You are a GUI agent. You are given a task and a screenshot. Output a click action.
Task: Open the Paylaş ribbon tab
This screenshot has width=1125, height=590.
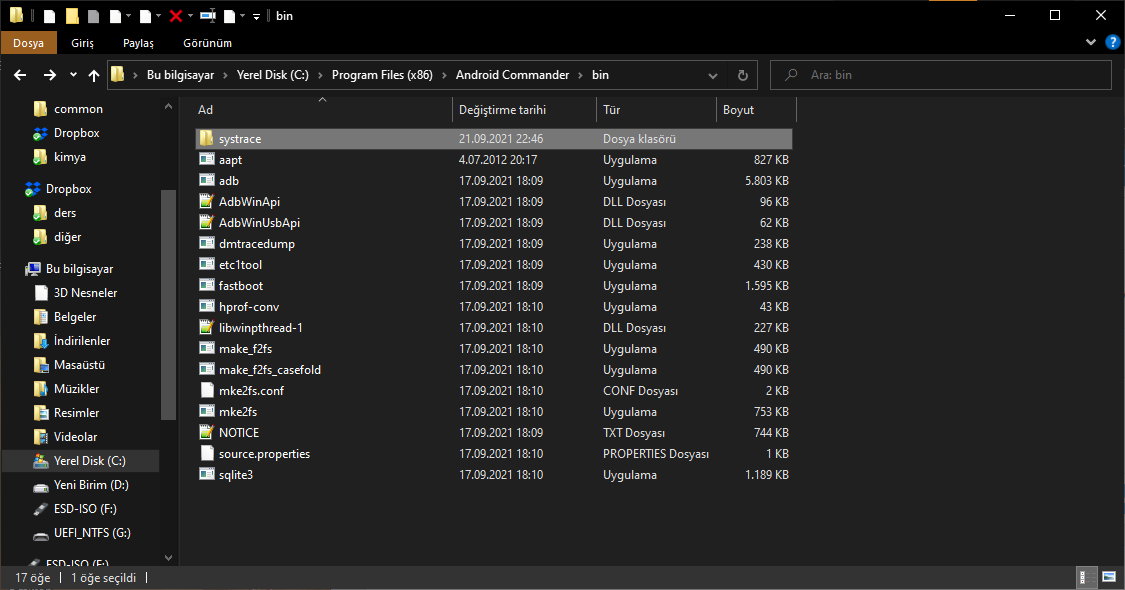138,43
